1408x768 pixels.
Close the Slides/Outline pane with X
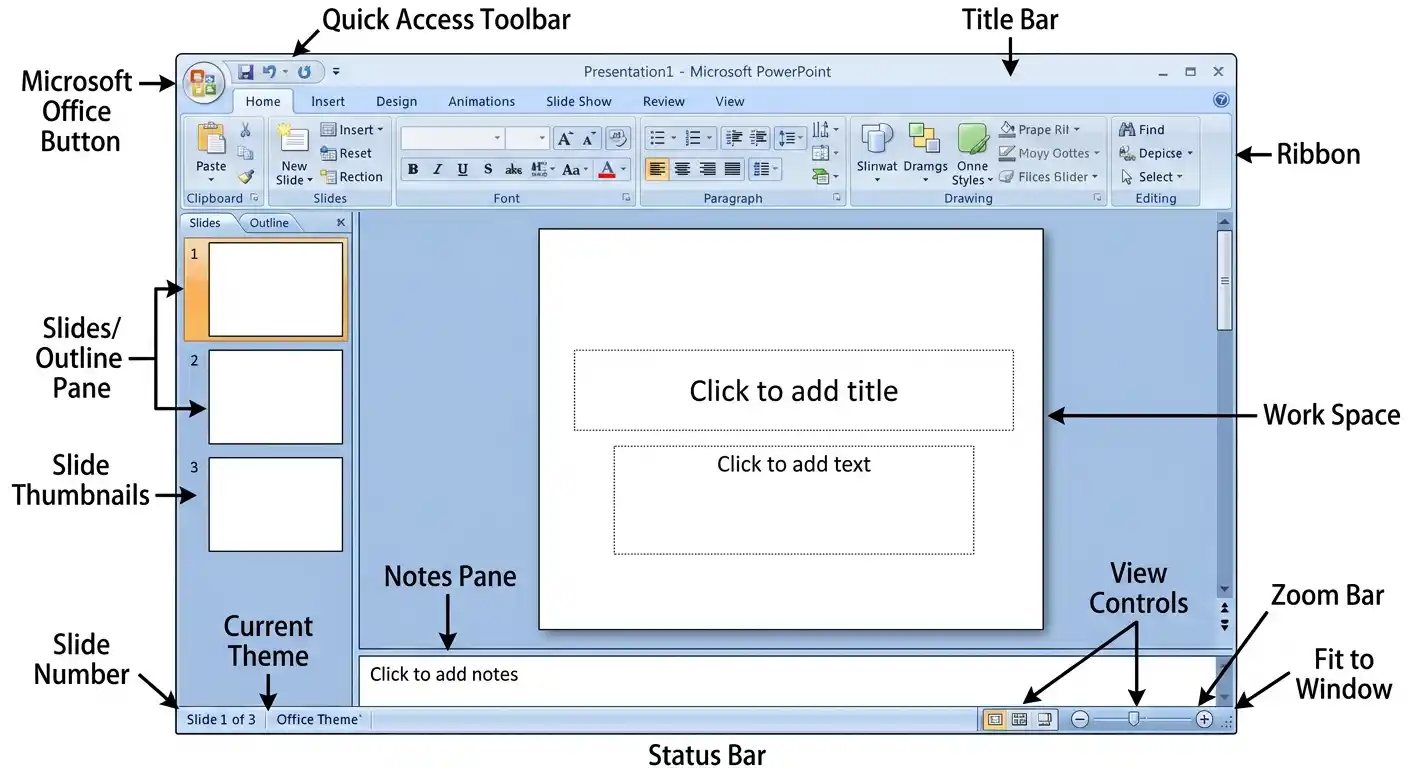pos(341,223)
